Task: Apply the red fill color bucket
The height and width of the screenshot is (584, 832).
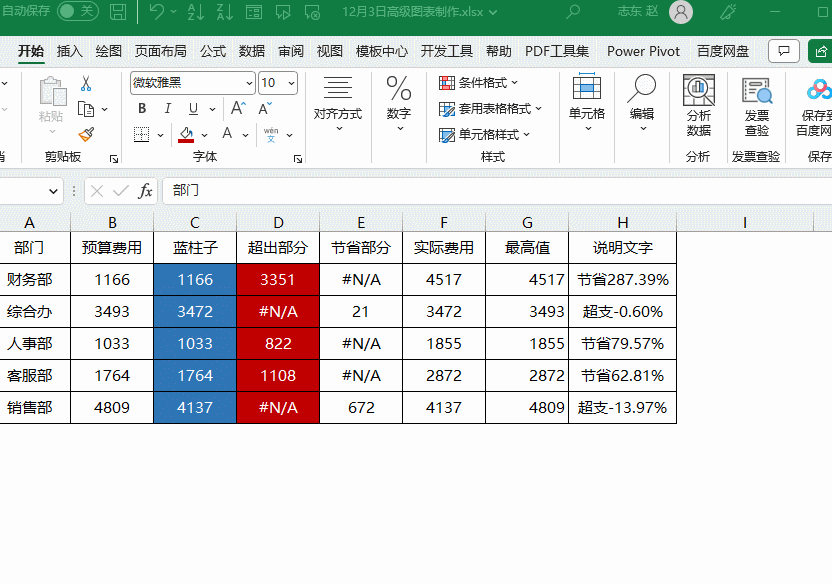Action: pyautogui.click(x=186, y=134)
